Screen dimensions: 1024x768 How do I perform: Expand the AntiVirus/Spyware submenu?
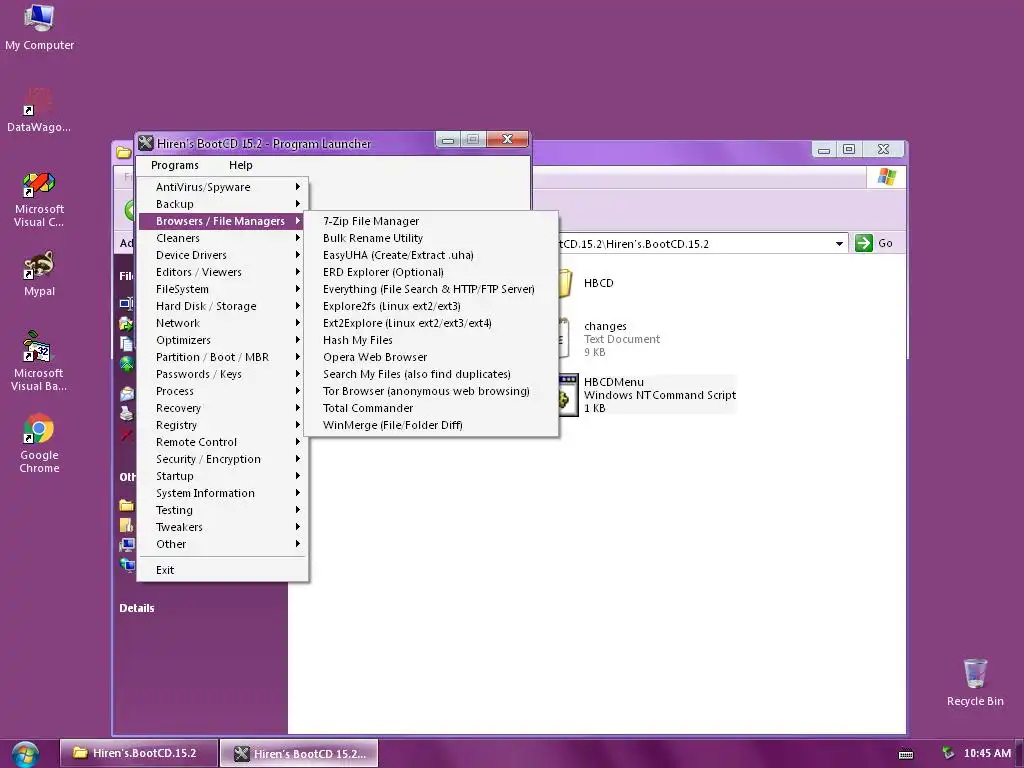tap(222, 187)
